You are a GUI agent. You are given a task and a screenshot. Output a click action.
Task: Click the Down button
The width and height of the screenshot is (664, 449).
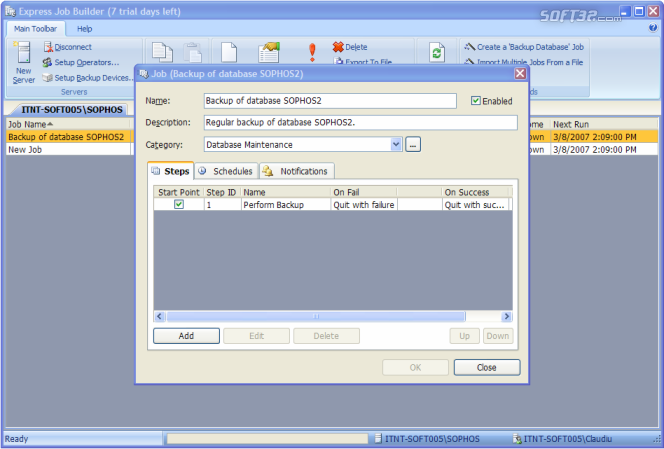click(x=498, y=336)
